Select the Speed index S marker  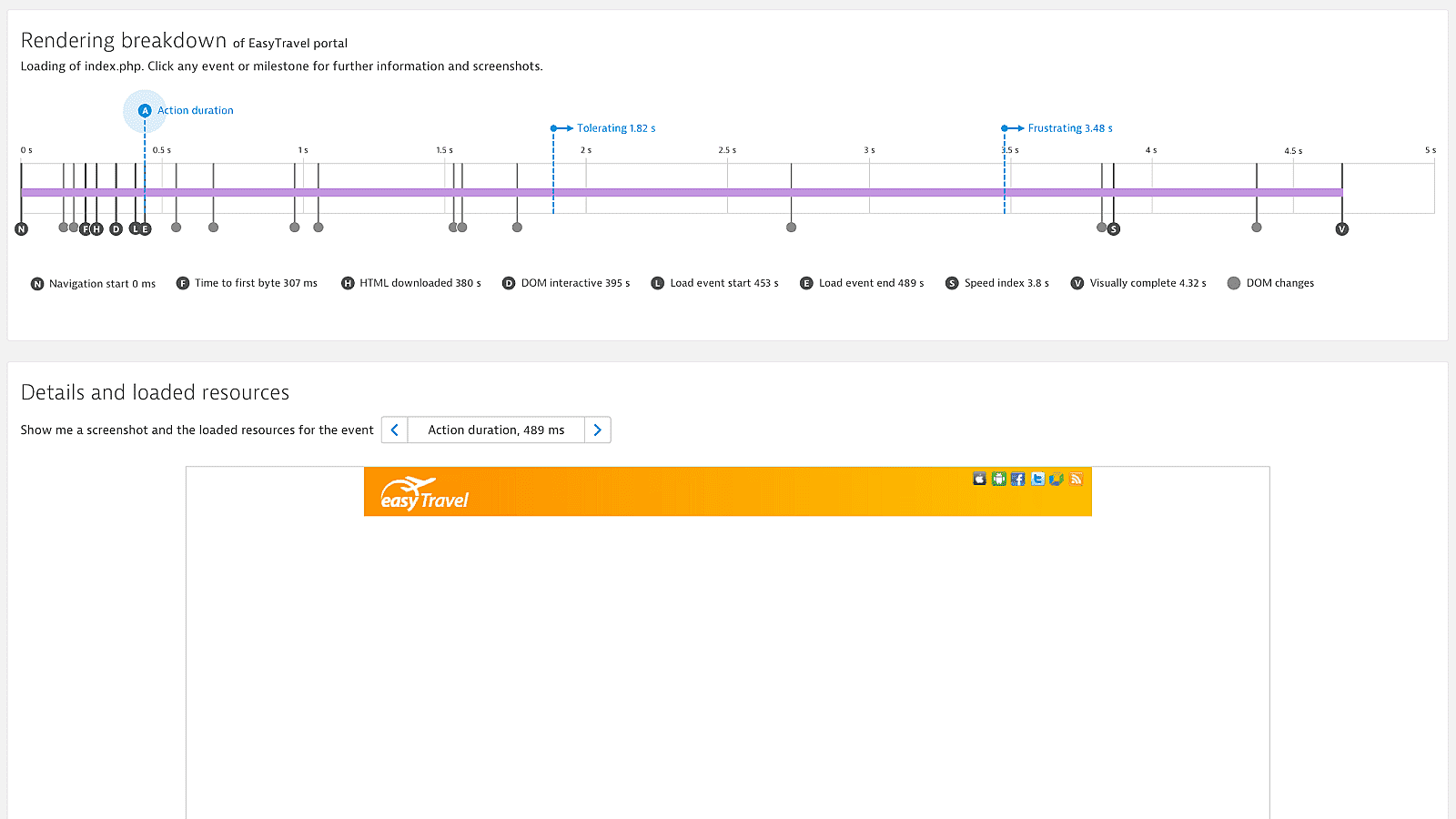tap(1114, 228)
